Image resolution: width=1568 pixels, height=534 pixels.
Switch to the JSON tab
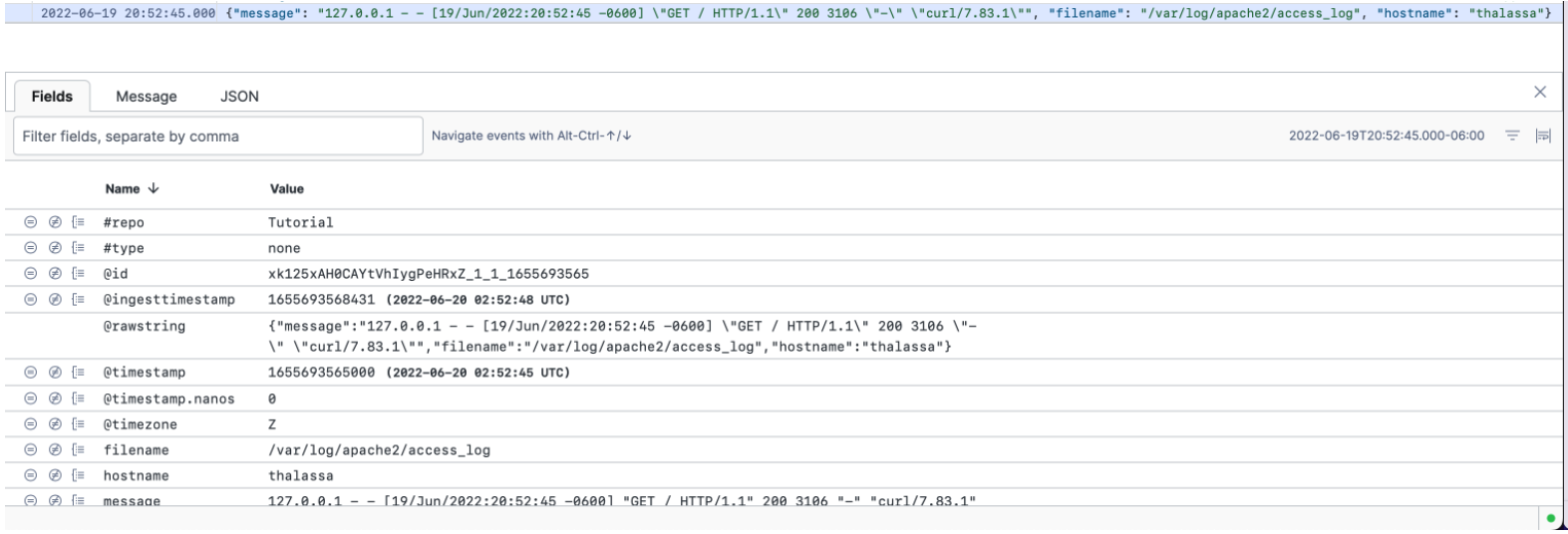tap(239, 97)
